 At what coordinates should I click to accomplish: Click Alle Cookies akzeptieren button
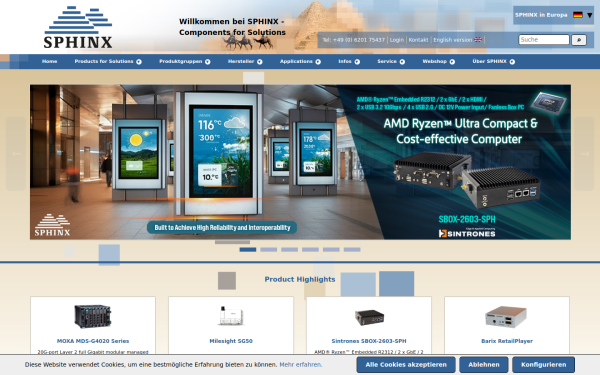[x=406, y=365]
